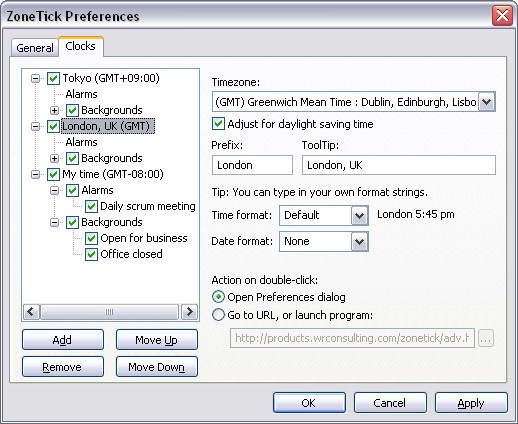Click the ToolTip input field

point(399,165)
